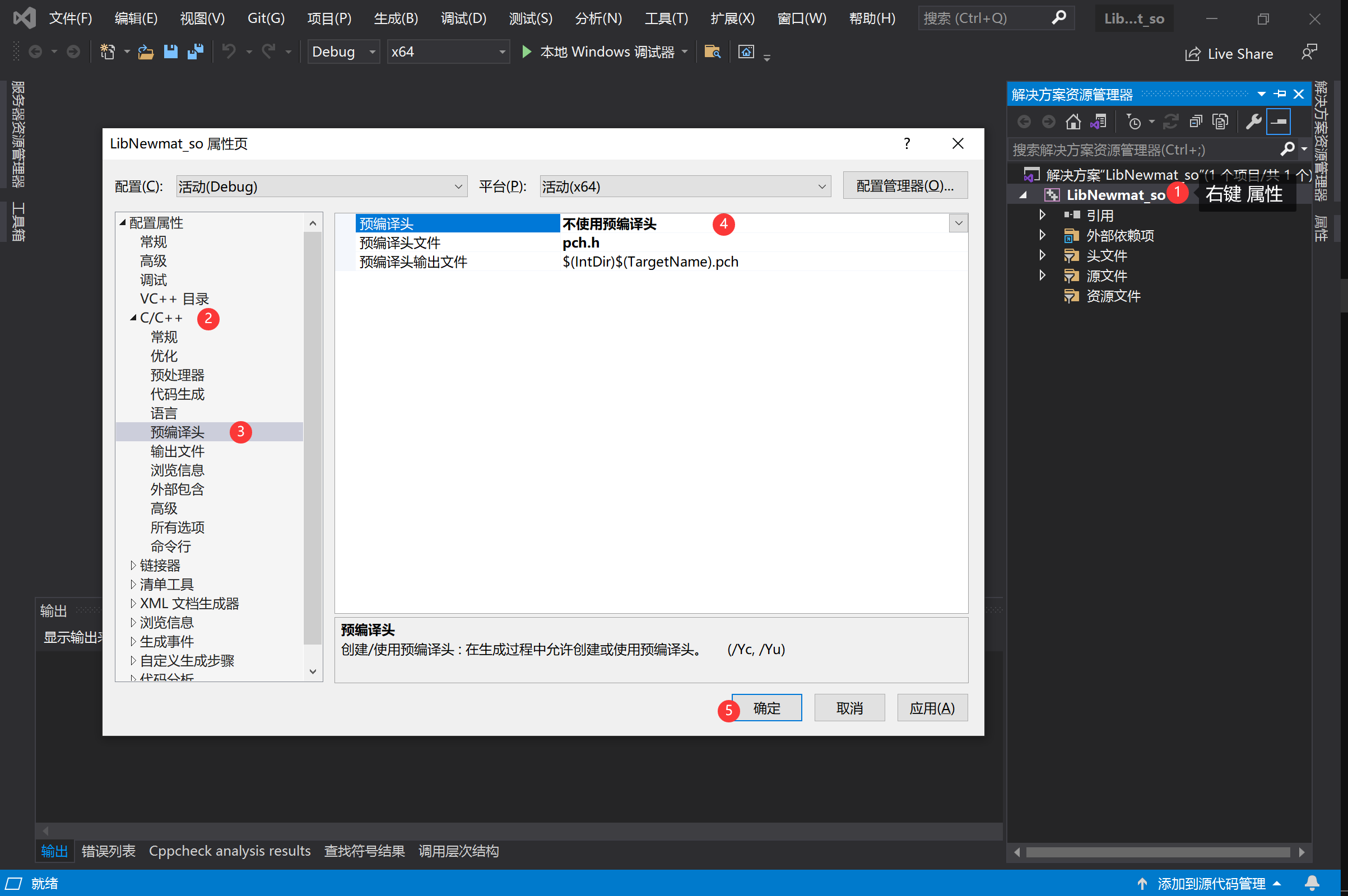Open the 生成(B) menu
The height and width of the screenshot is (896, 1348).
(x=396, y=18)
